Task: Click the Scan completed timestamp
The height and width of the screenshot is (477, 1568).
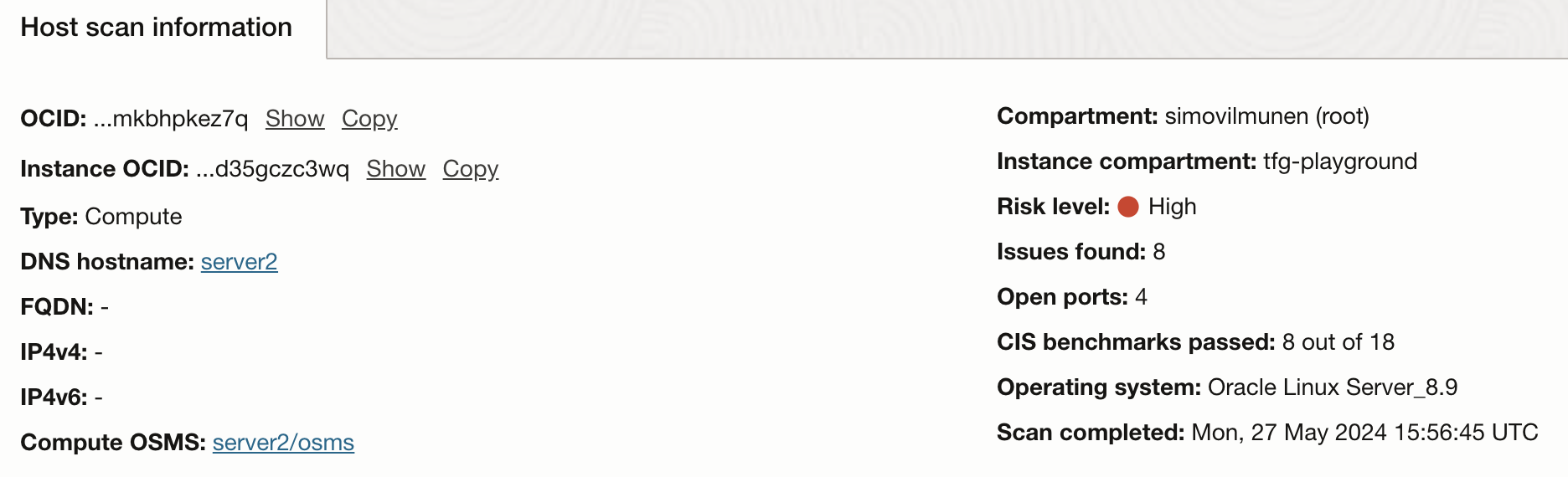Action: tap(1365, 433)
